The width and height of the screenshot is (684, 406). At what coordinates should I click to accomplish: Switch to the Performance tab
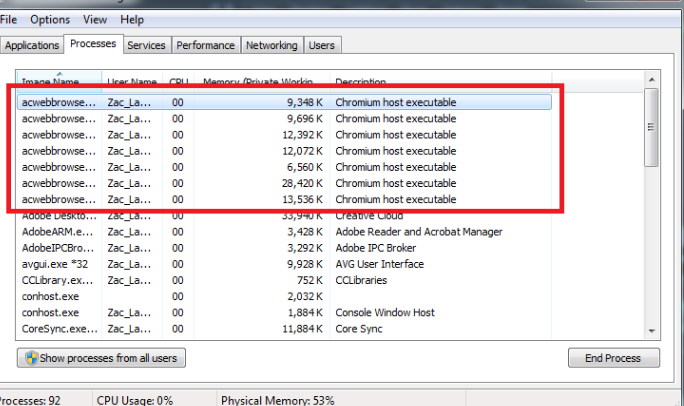[206, 45]
